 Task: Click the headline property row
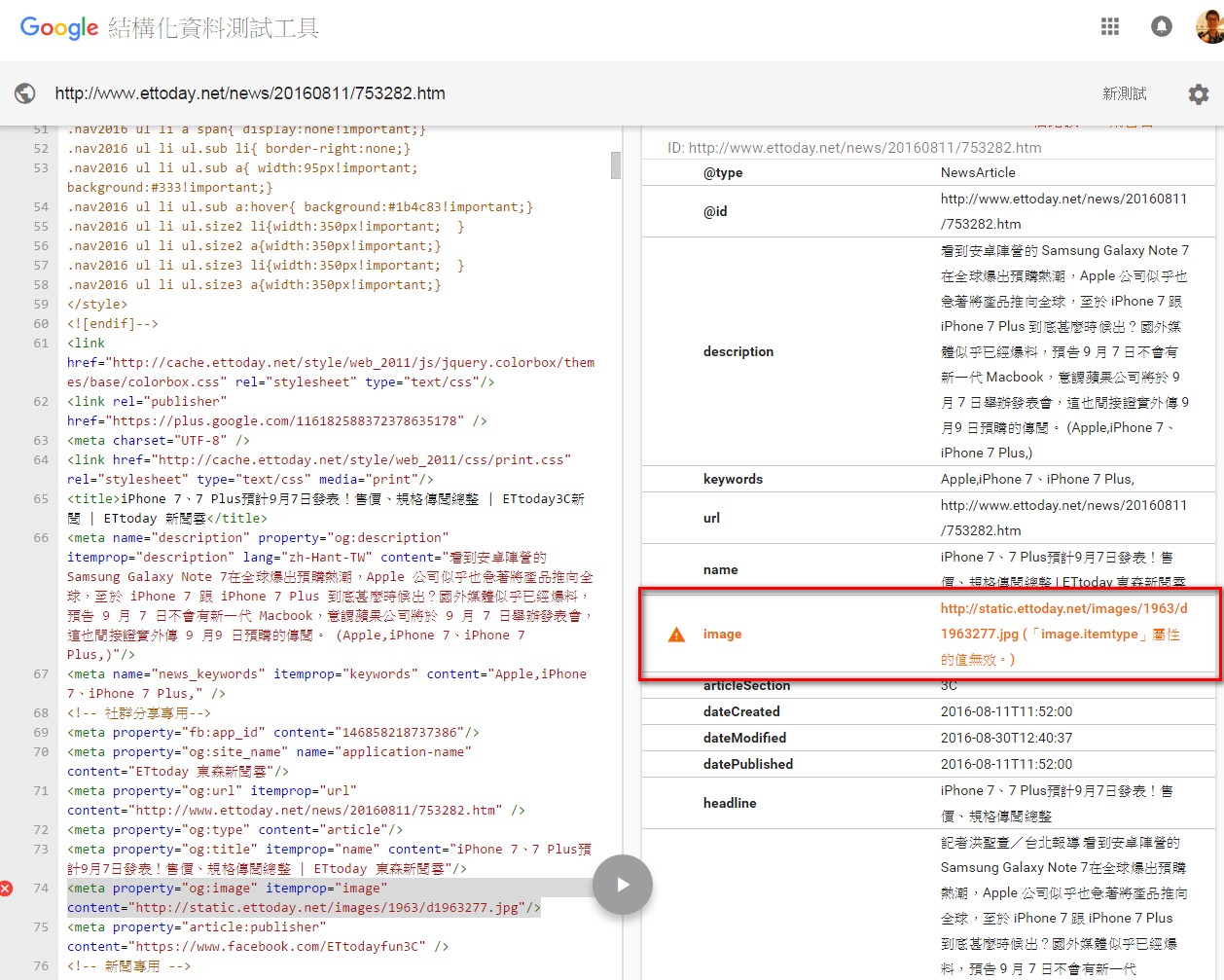[x=928, y=803]
